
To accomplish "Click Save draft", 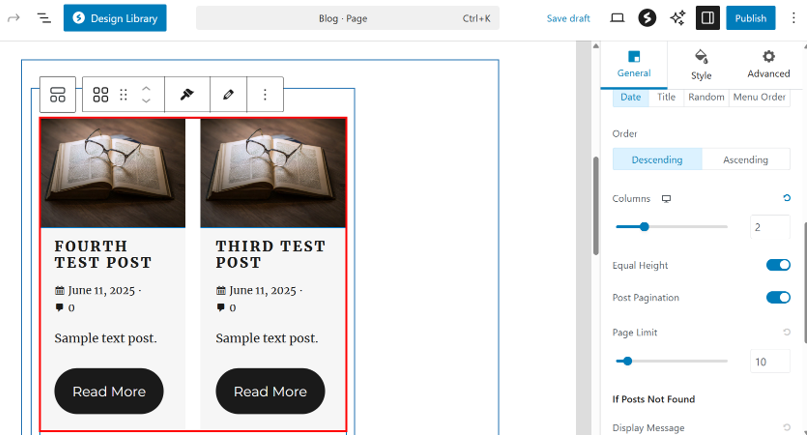I will click(568, 18).
